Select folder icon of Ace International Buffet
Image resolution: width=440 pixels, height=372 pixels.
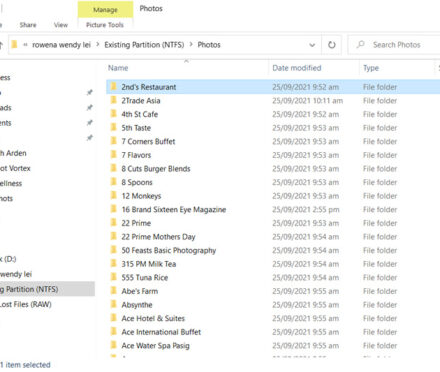[x=114, y=332]
